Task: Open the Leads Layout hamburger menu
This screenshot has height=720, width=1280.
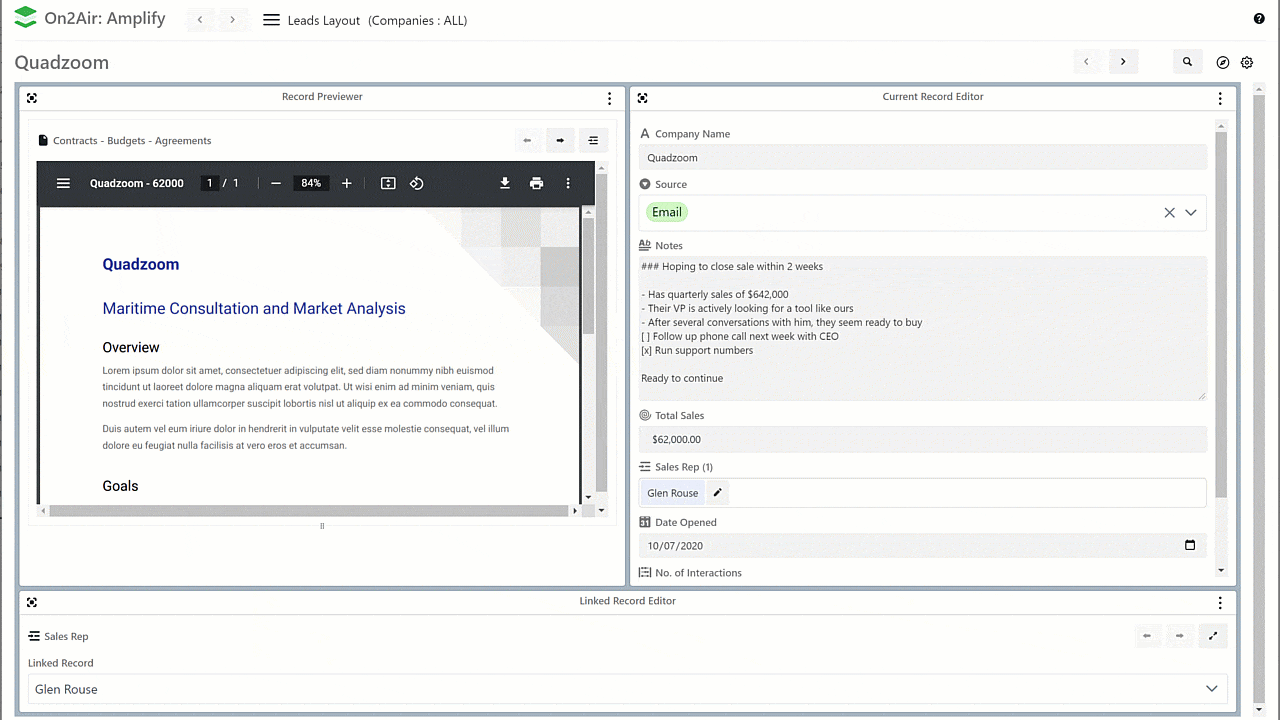Action: coord(271,20)
